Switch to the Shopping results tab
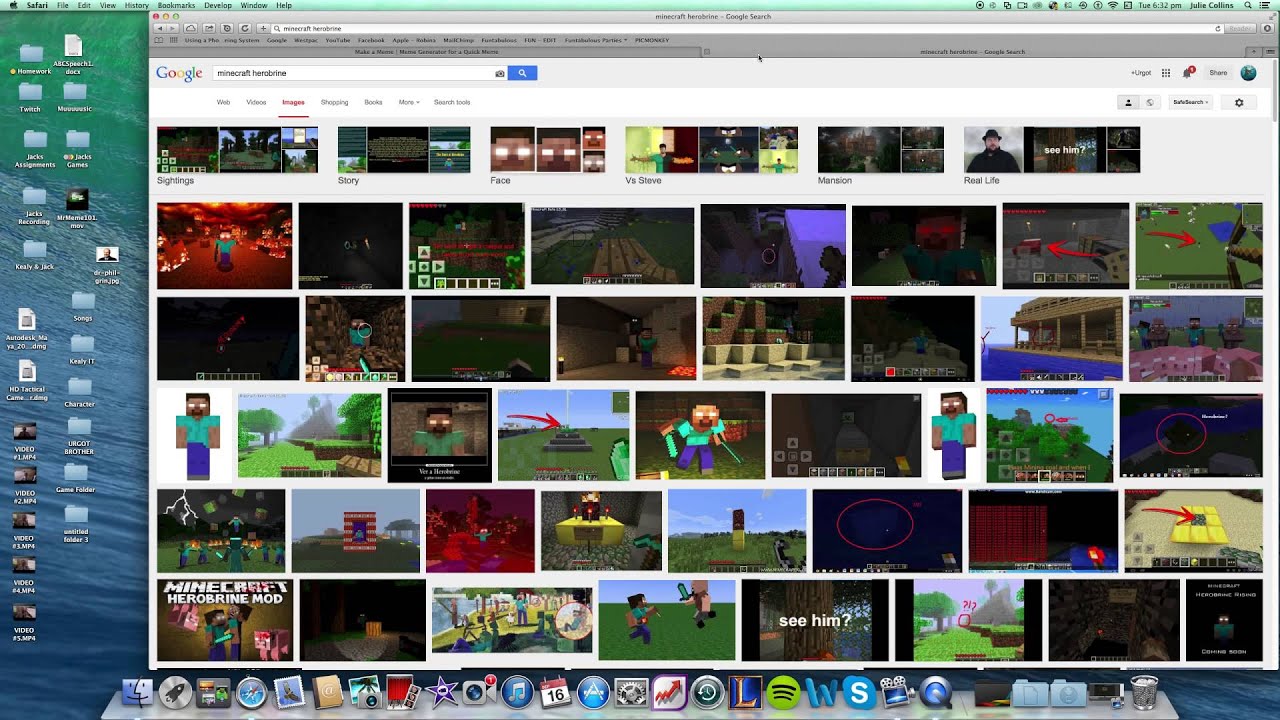 (x=334, y=102)
